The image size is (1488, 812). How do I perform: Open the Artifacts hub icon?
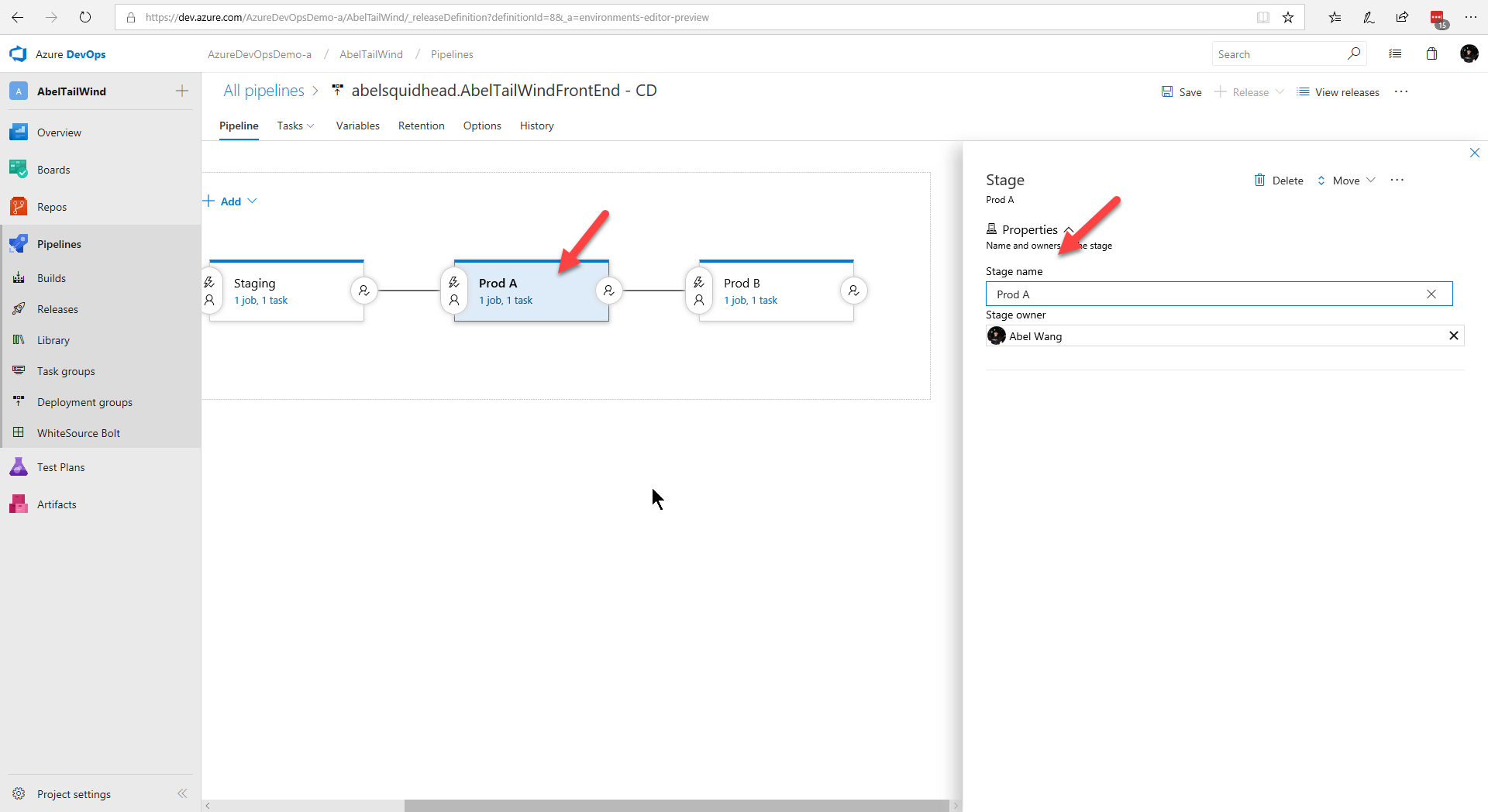point(19,504)
